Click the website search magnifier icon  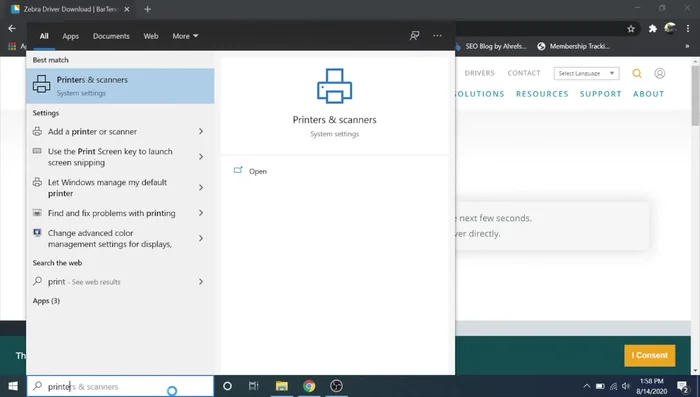(637, 73)
